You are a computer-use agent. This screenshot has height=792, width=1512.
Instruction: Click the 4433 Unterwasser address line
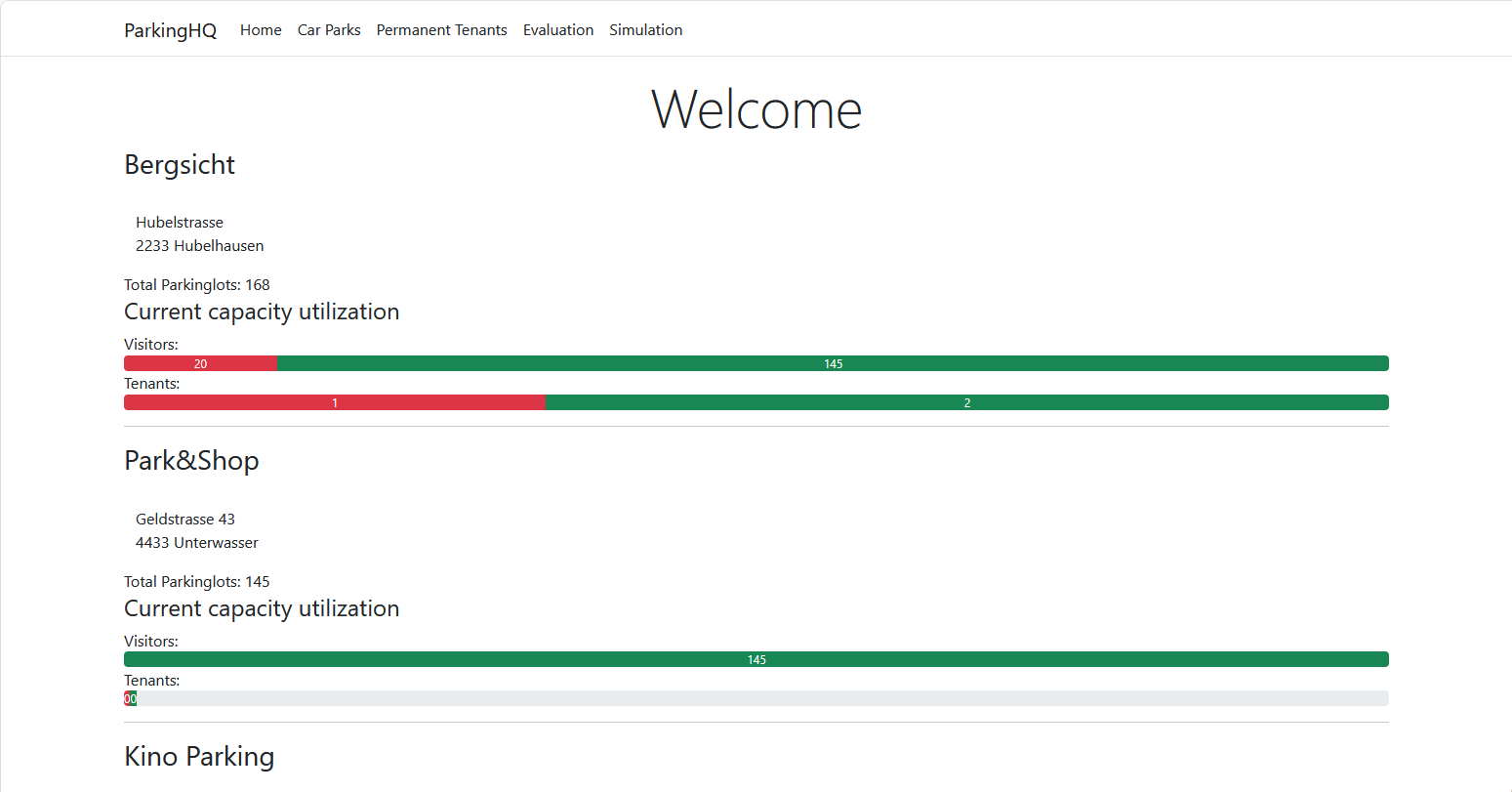coord(197,543)
